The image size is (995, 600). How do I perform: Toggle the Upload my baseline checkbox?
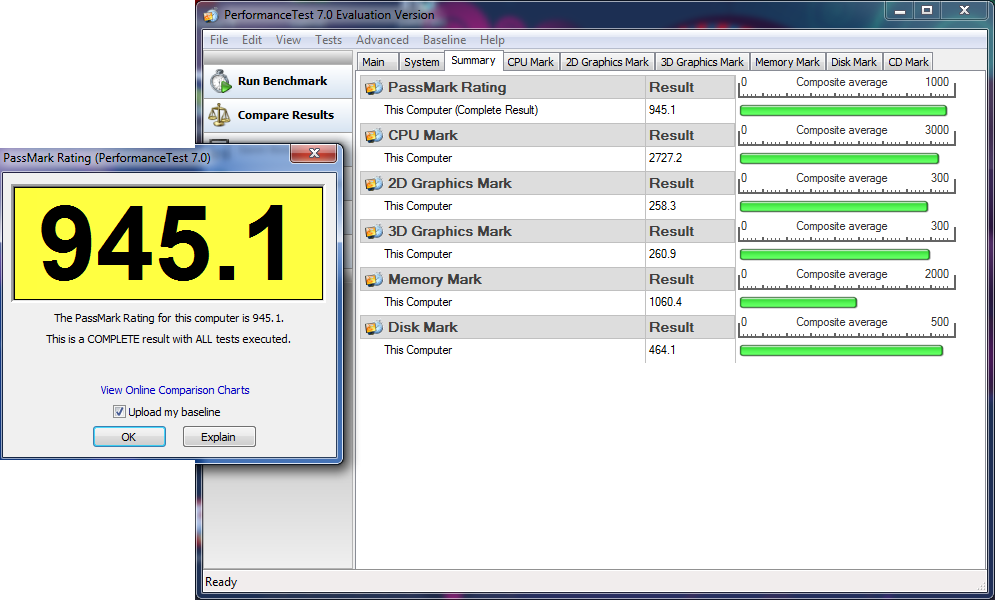coord(119,412)
